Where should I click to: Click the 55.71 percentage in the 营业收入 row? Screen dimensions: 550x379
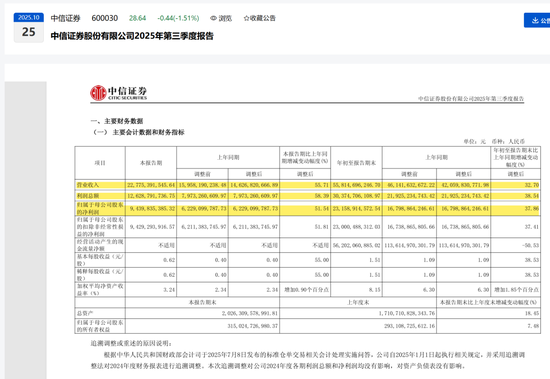[x=322, y=185]
